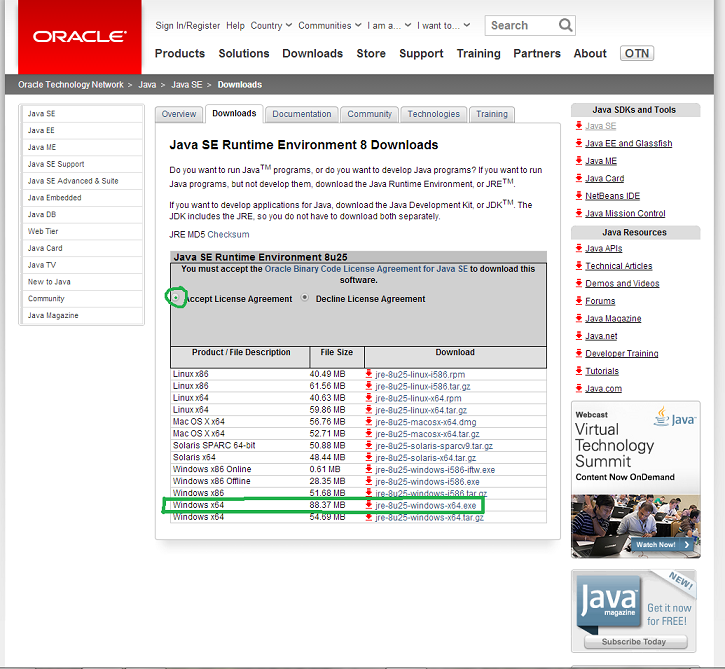725x669 pixels.
Task: Switch to the Training tab
Action: [492, 114]
